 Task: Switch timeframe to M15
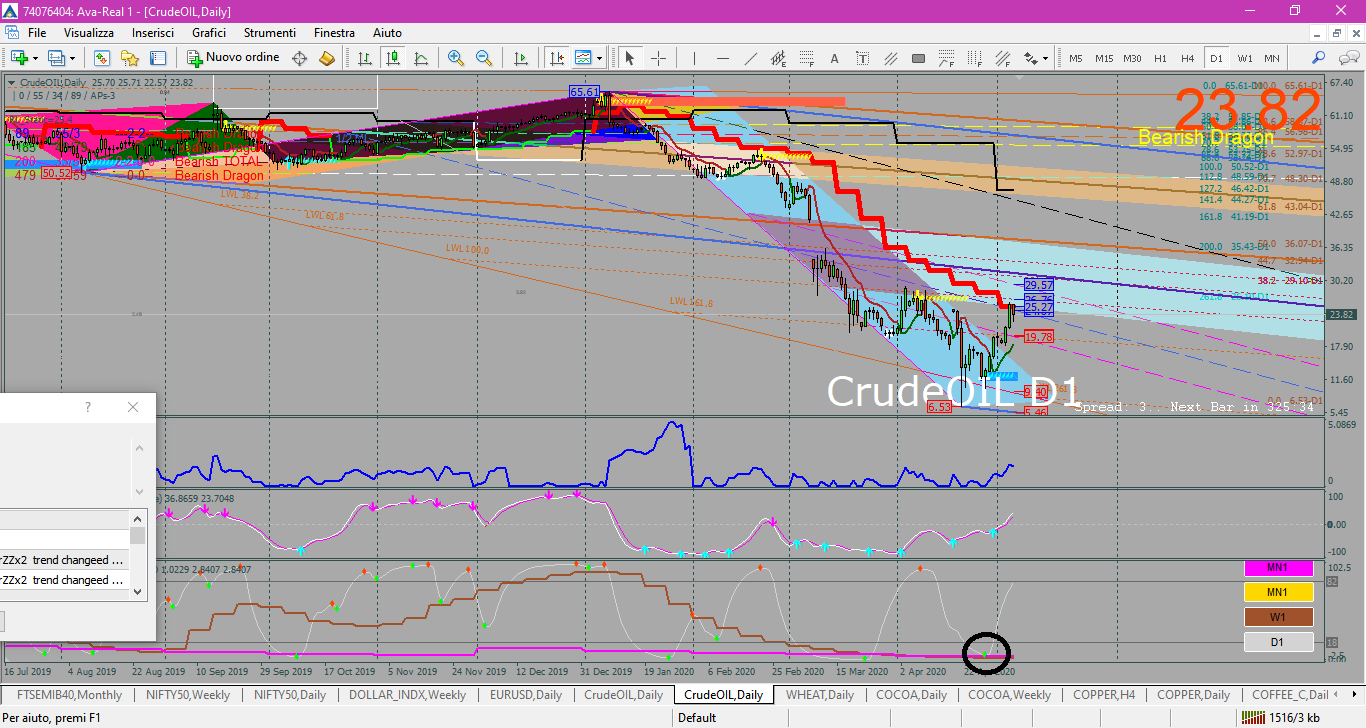(1104, 58)
